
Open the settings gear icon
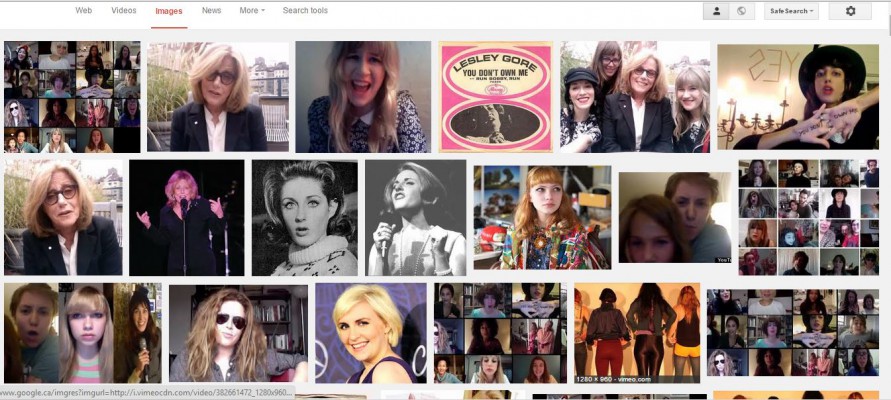coord(851,11)
